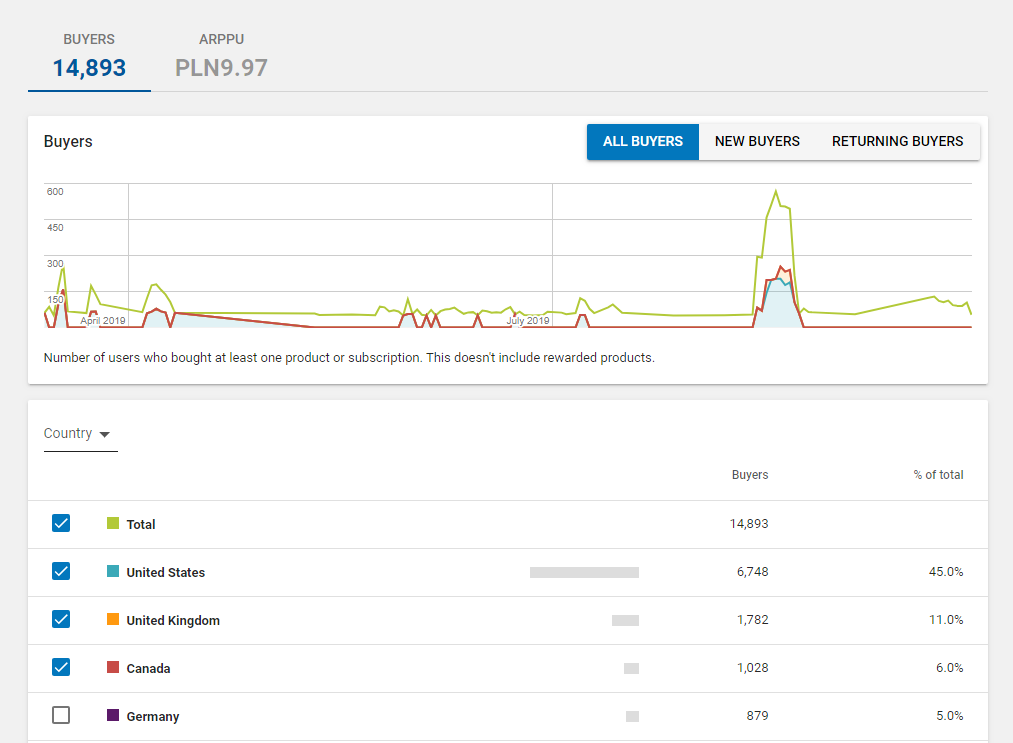
Task: Click the Germany row label
Action: [153, 717]
